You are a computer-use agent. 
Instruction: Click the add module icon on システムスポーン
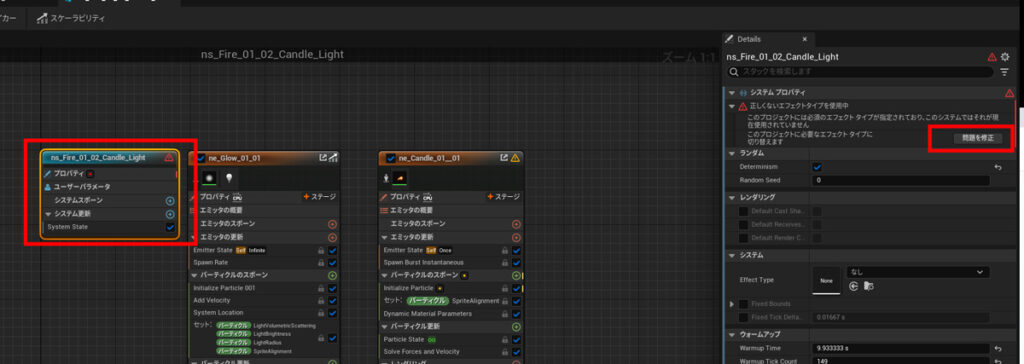coord(170,201)
